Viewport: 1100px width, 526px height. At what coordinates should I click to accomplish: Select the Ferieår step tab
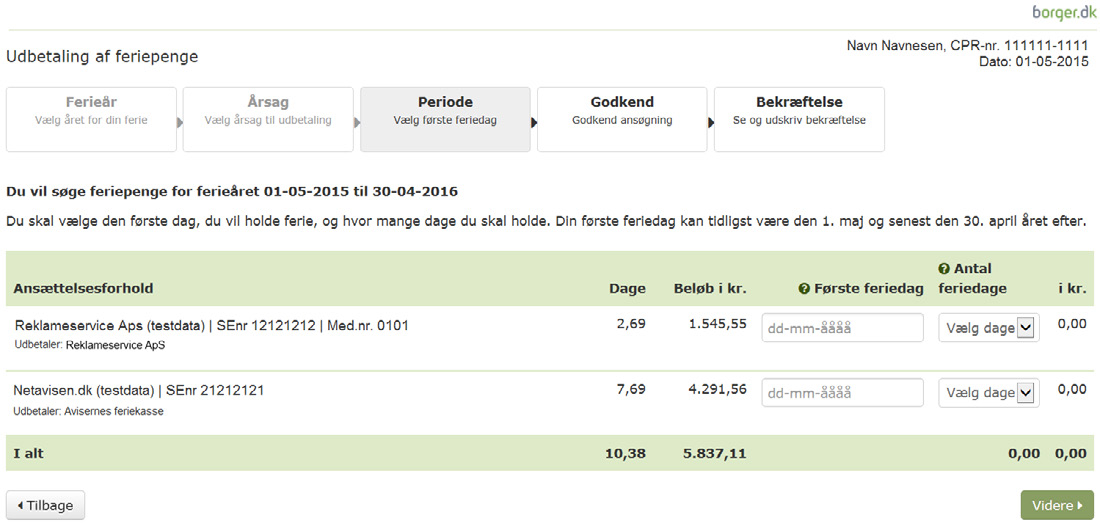point(91,119)
